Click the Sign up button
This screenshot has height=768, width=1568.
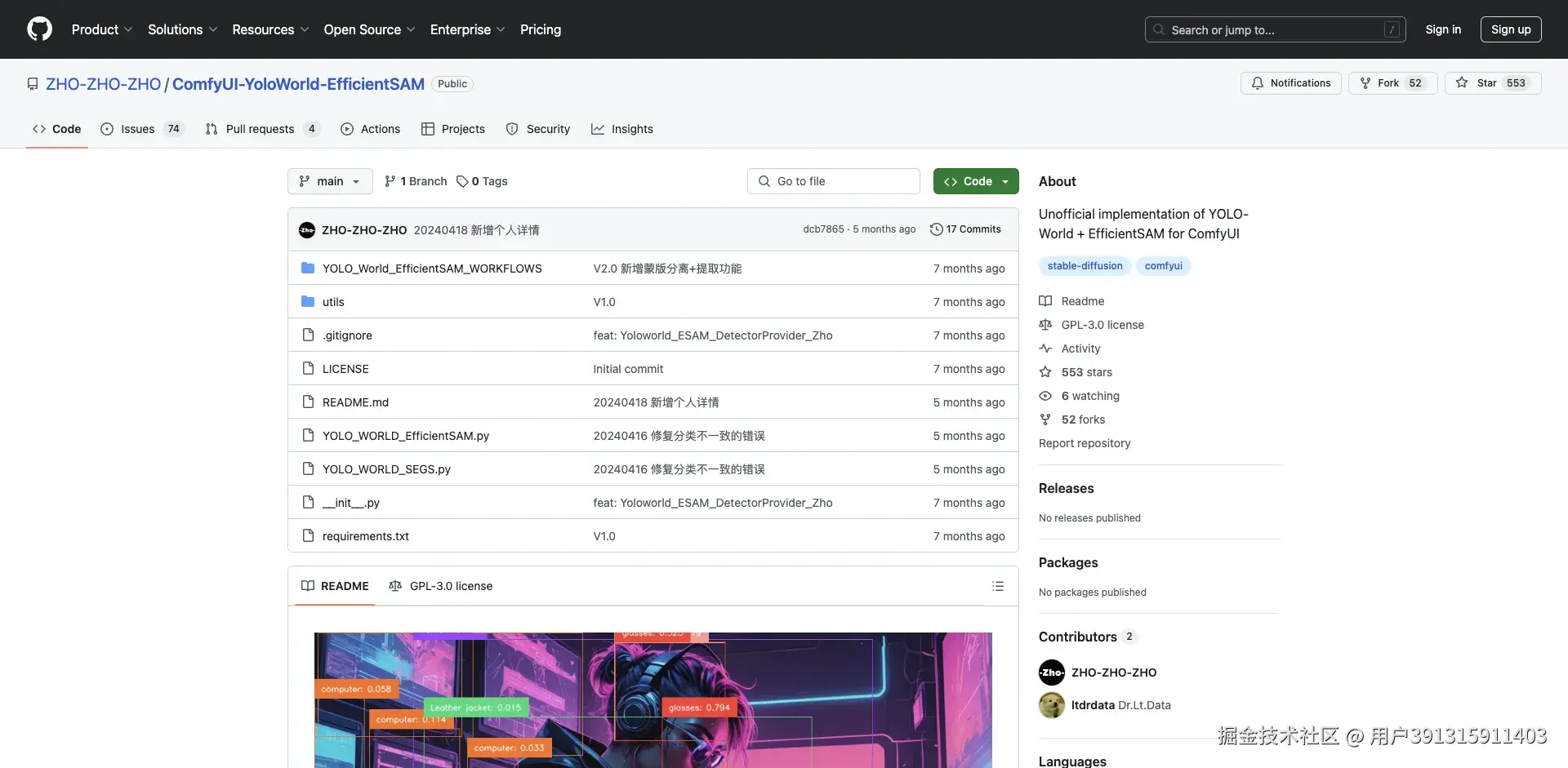tap(1511, 29)
